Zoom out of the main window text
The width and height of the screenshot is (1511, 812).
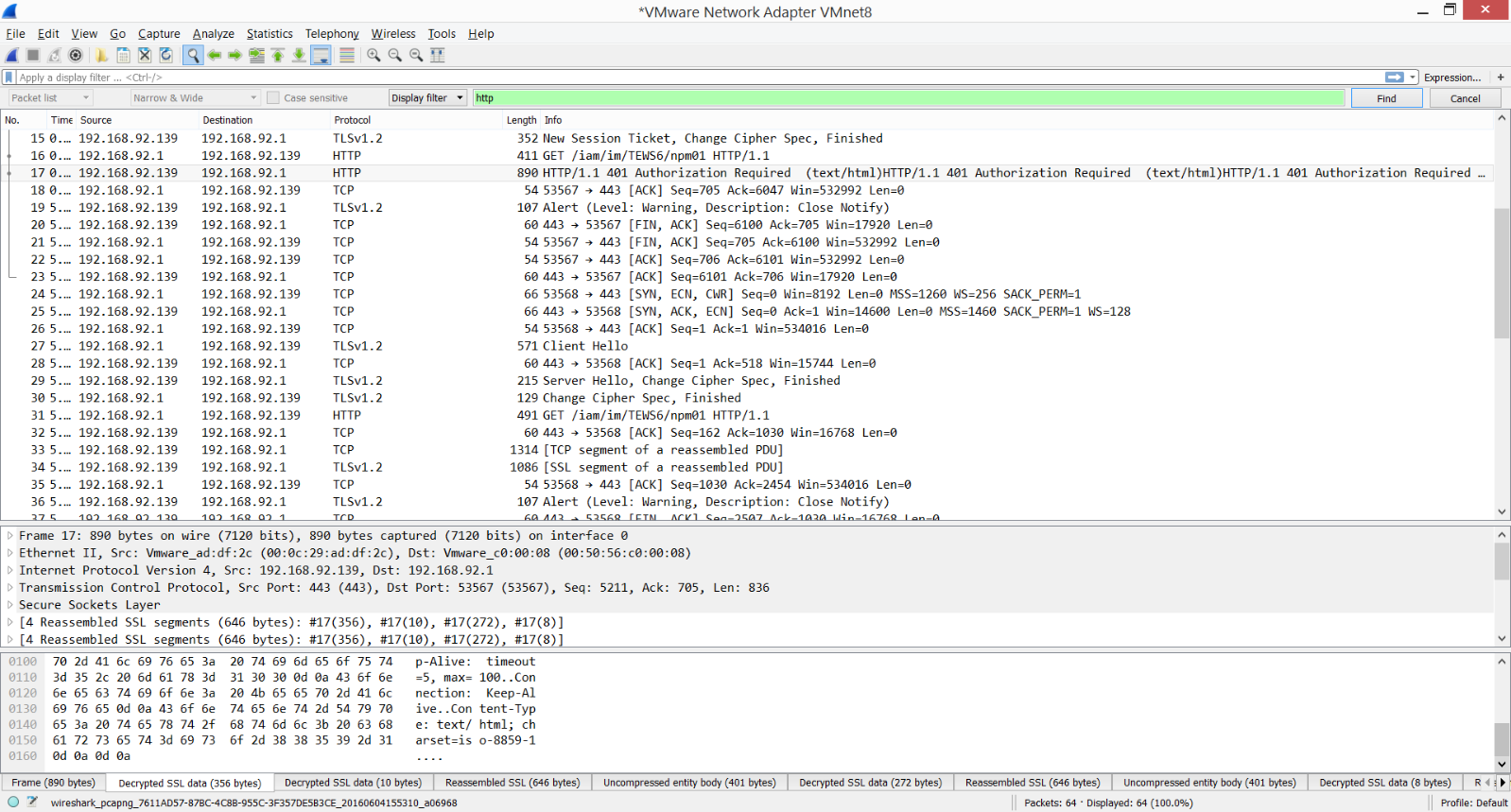(395, 56)
